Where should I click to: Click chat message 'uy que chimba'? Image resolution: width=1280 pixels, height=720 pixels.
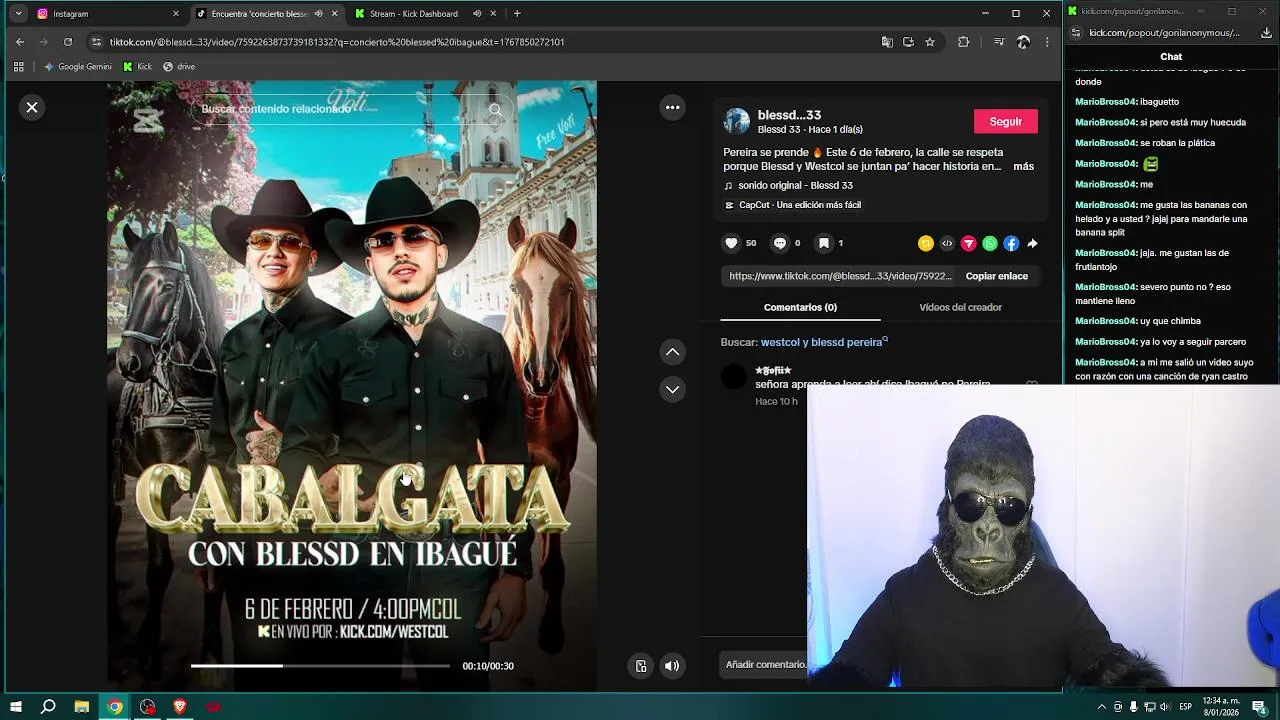pos(1170,321)
